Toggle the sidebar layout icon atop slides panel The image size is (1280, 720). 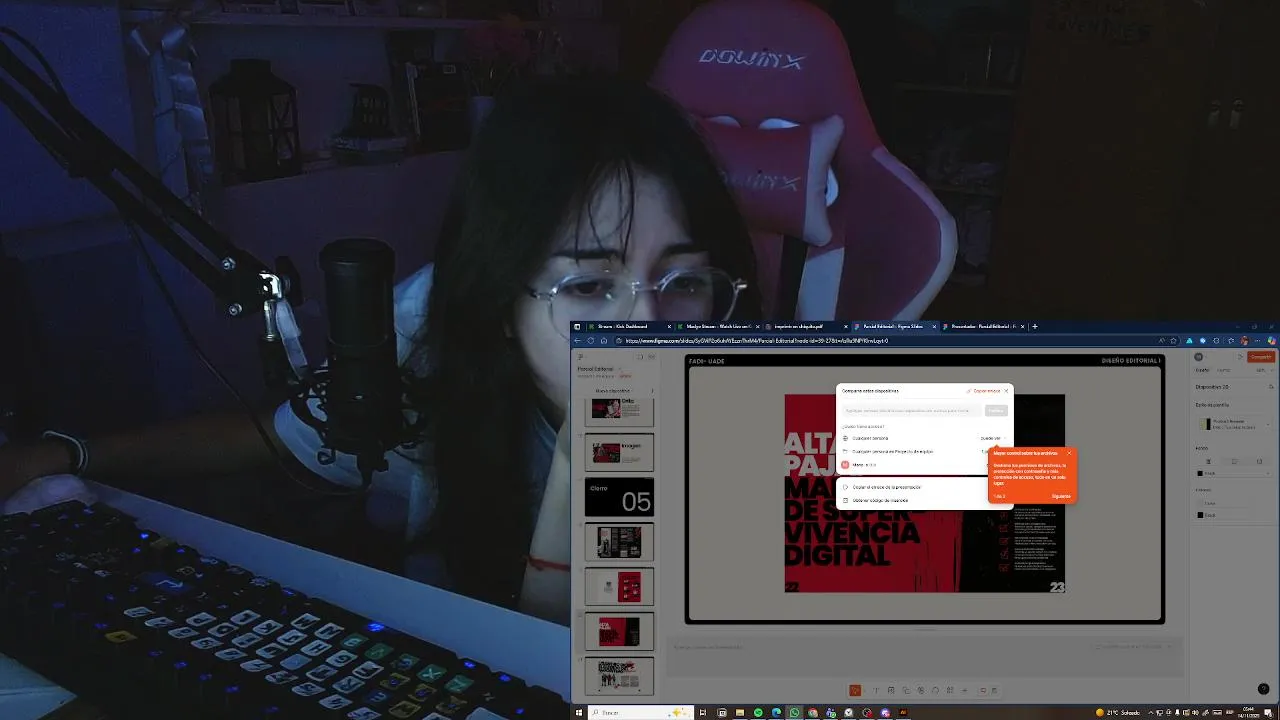tap(640, 356)
